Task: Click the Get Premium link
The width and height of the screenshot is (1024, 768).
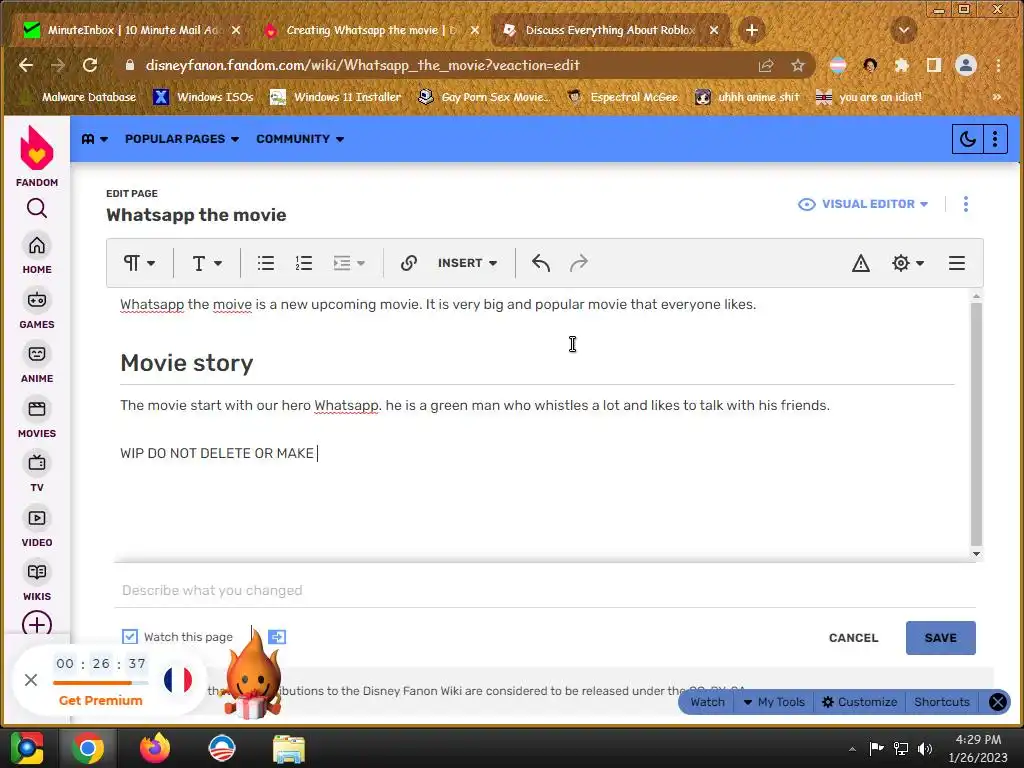Action: [x=101, y=700]
